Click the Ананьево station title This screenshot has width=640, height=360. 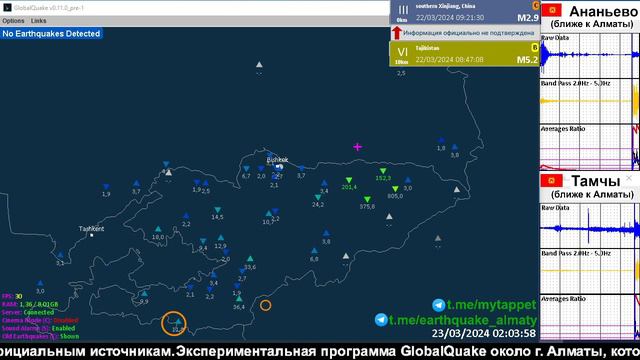tap(603, 11)
